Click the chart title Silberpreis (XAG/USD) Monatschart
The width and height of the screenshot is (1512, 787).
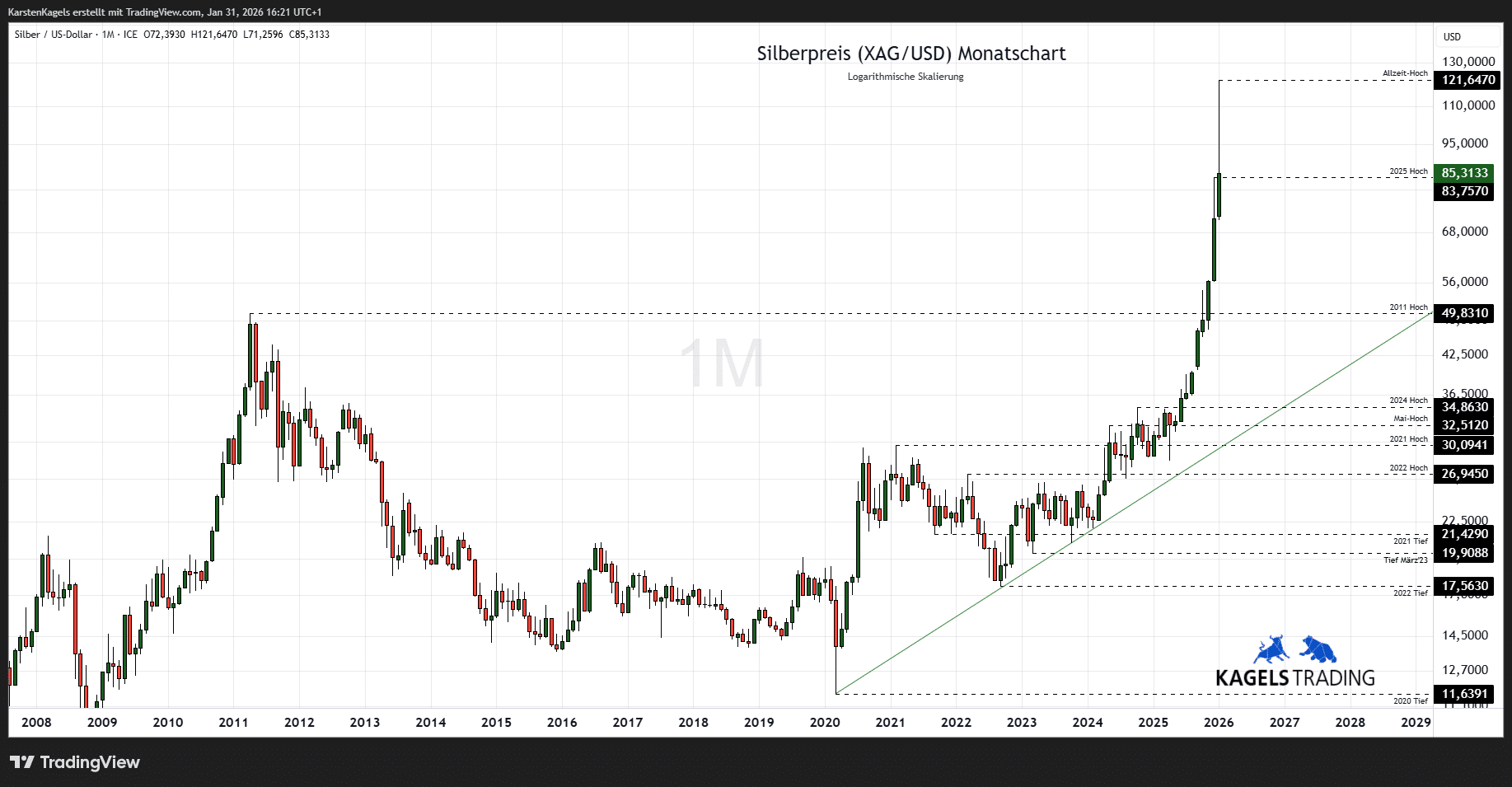[910, 54]
